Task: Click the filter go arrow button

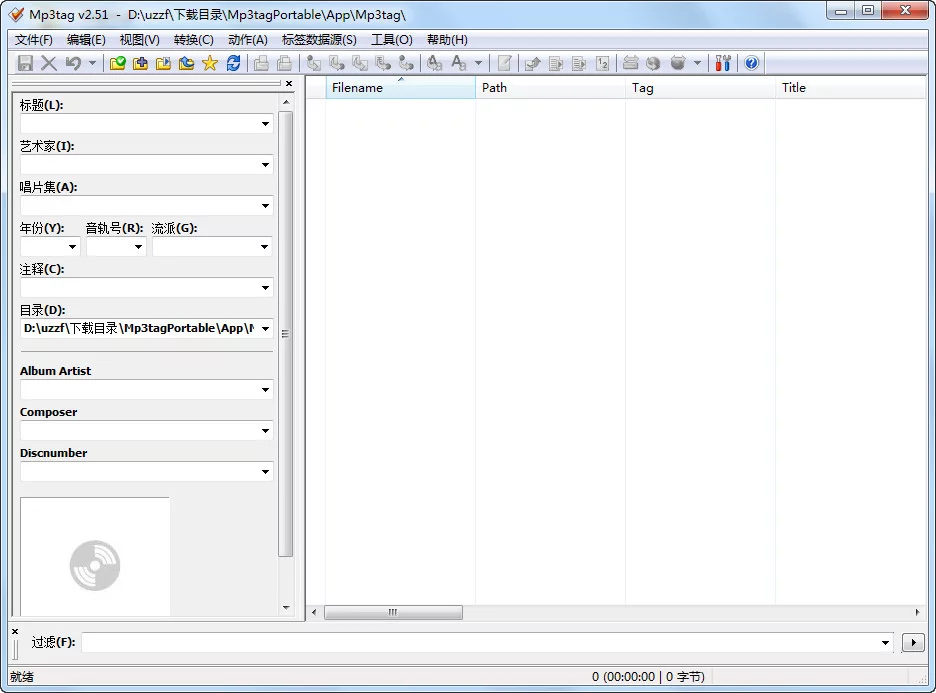Action: click(x=913, y=642)
